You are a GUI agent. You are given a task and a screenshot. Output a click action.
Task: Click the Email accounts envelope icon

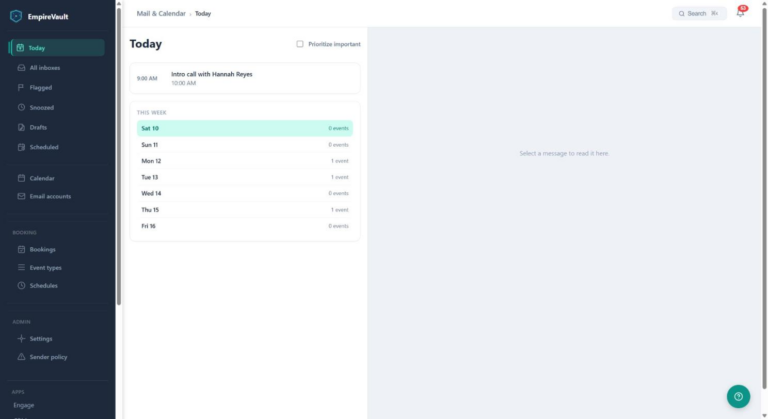pyautogui.click(x=21, y=196)
